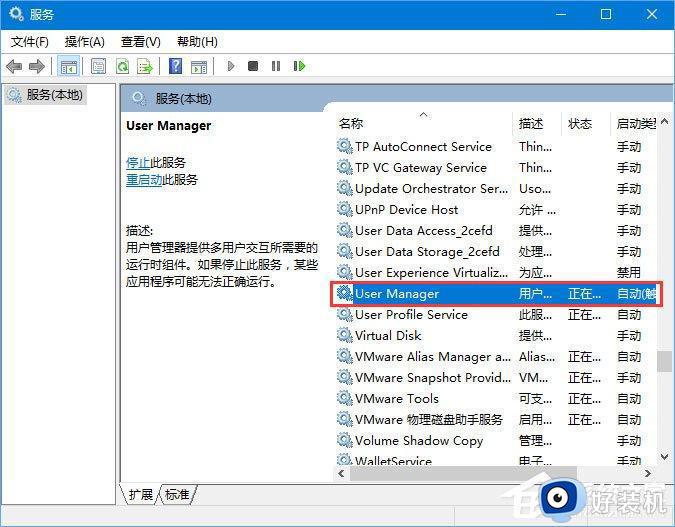
Task: Toggle the show/hide console tree icon
Action: (68, 66)
